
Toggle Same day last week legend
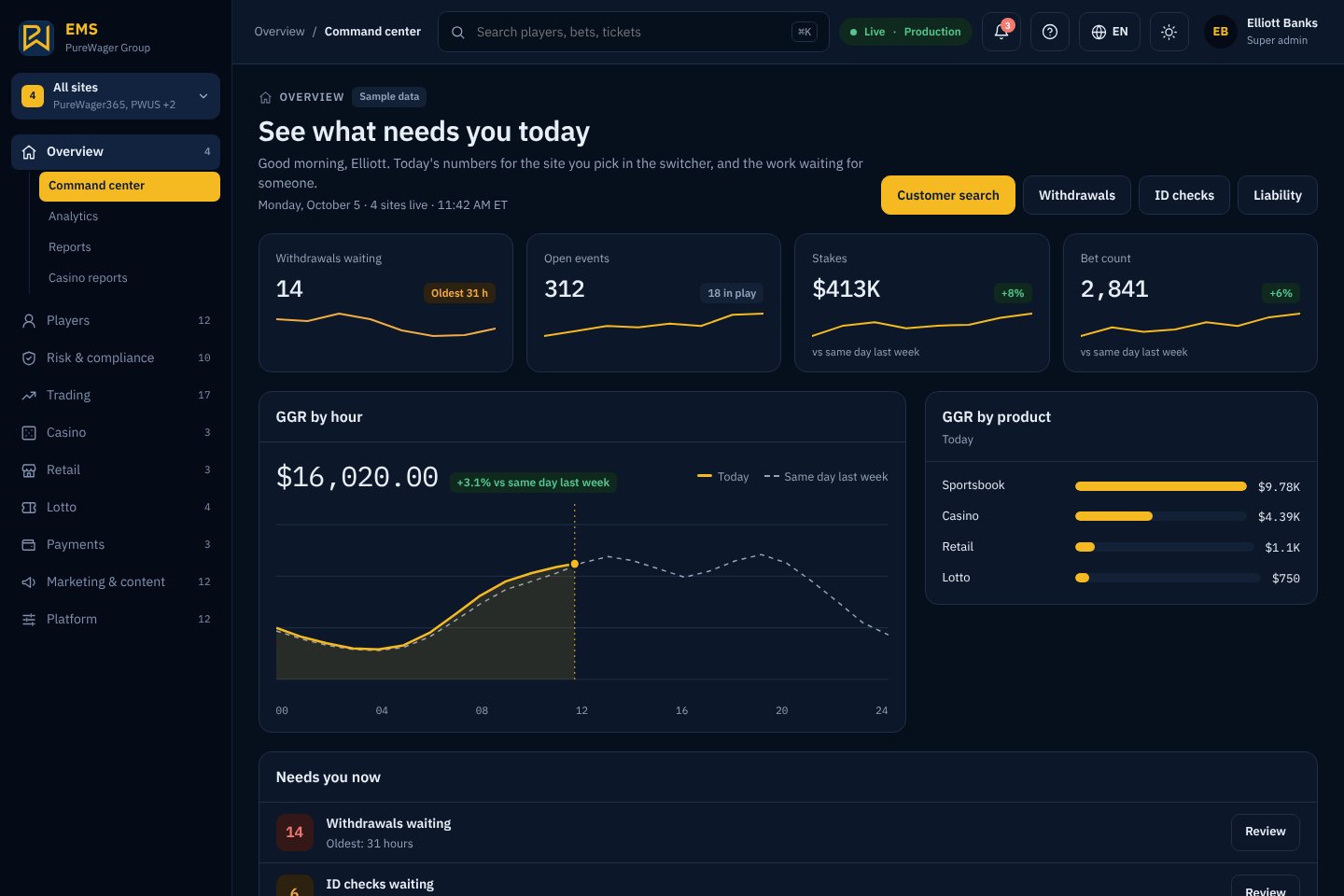coord(826,477)
